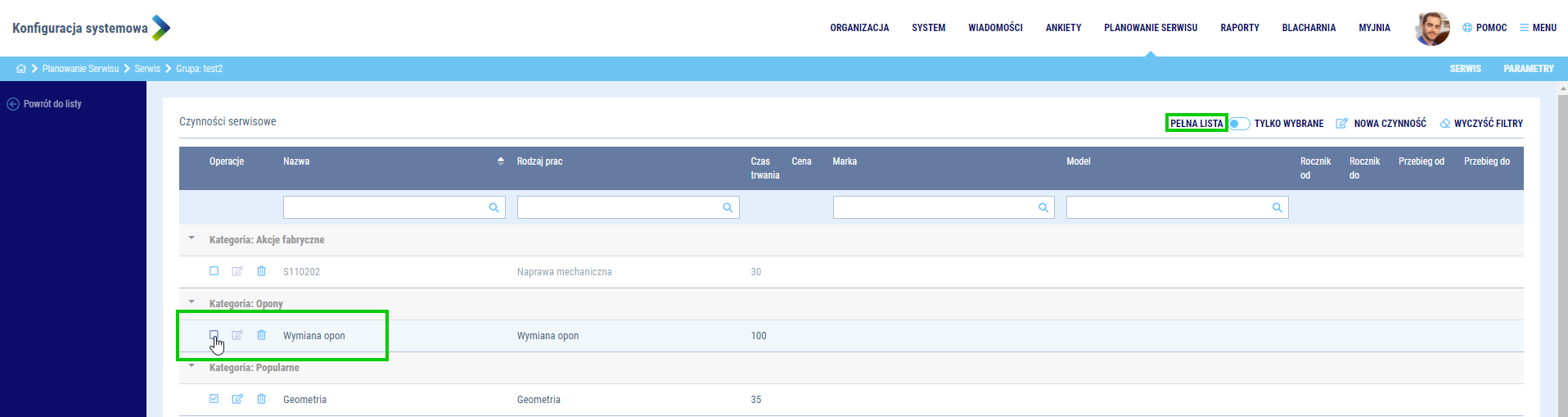The image size is (1568, 417).
Task: Edit the S110202 service row
Action: [237, 271]
